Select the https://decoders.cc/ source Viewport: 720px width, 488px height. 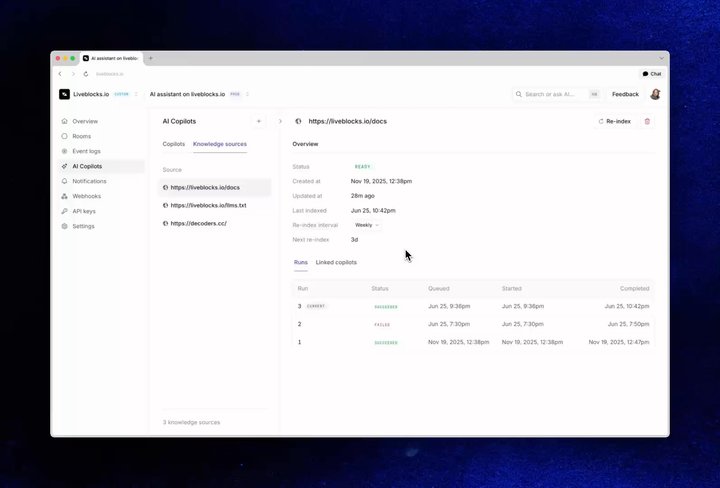coord(215,224)
